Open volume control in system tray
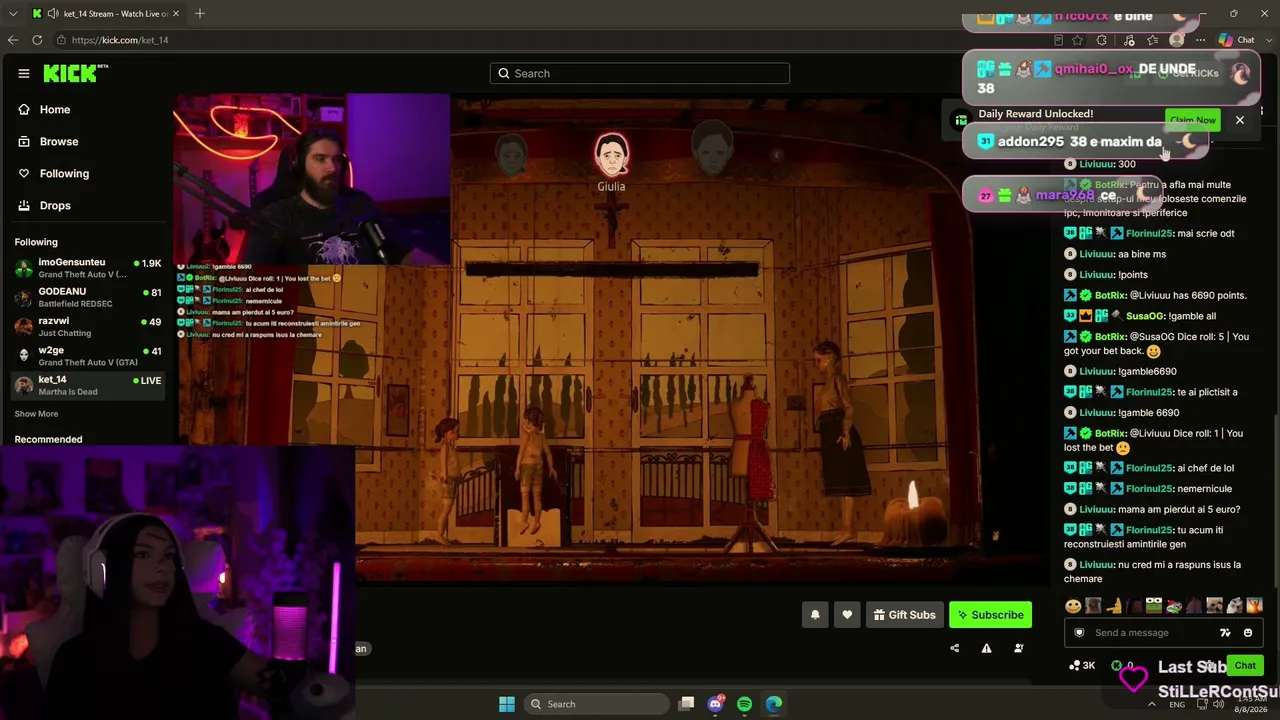 pos(1218,704)
